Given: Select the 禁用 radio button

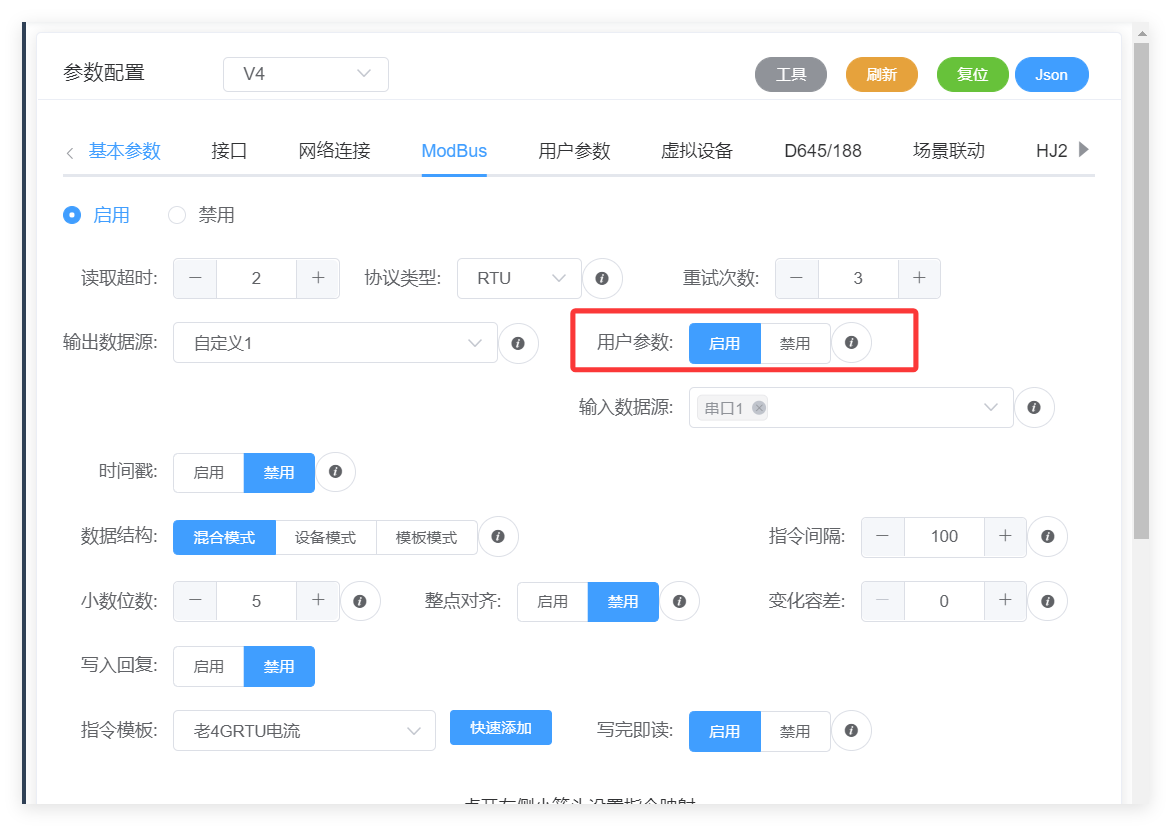Looking at the screenshot, I should (x=177, y=215).
